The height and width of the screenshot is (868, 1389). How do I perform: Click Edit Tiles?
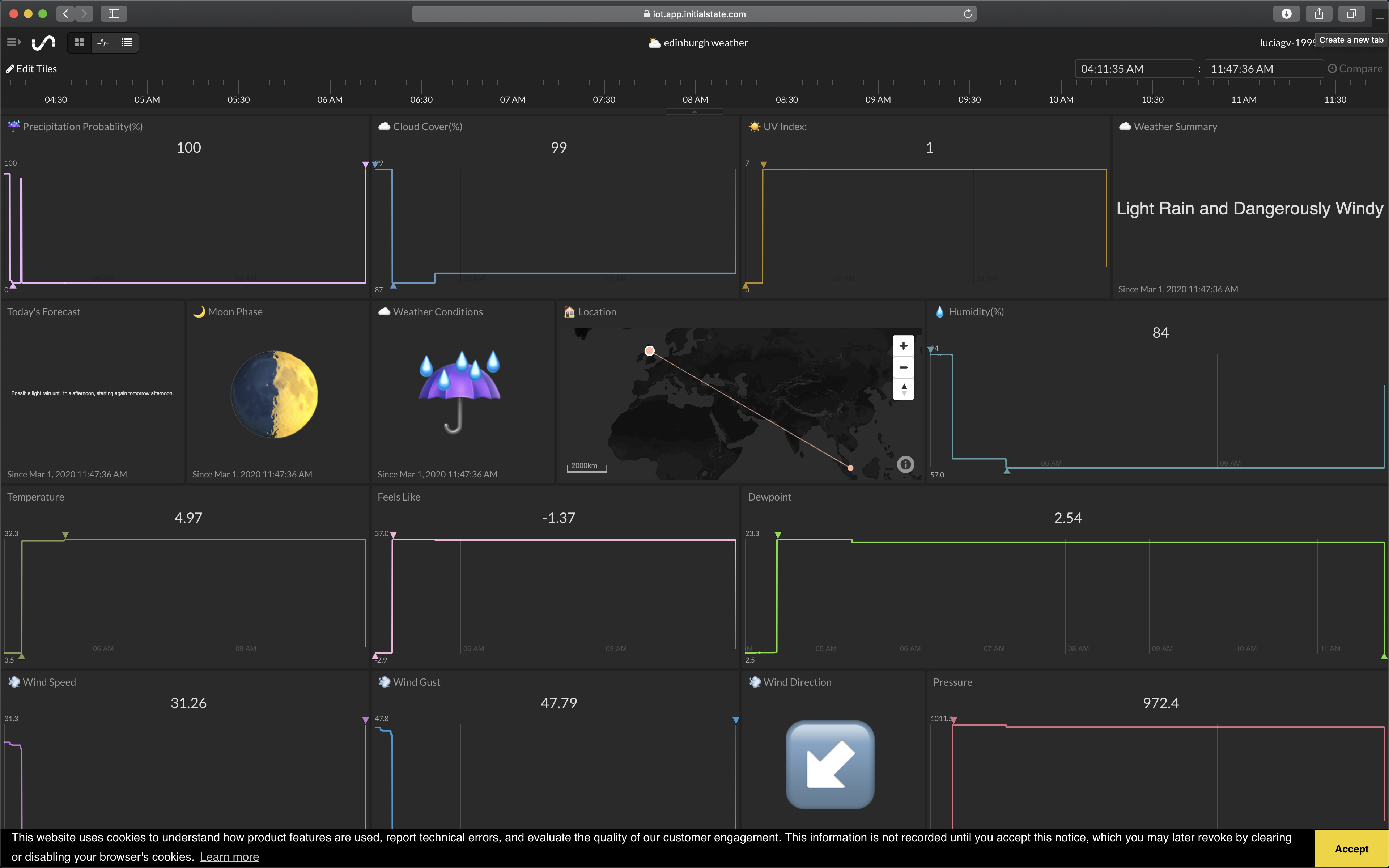tap(32, 69)
